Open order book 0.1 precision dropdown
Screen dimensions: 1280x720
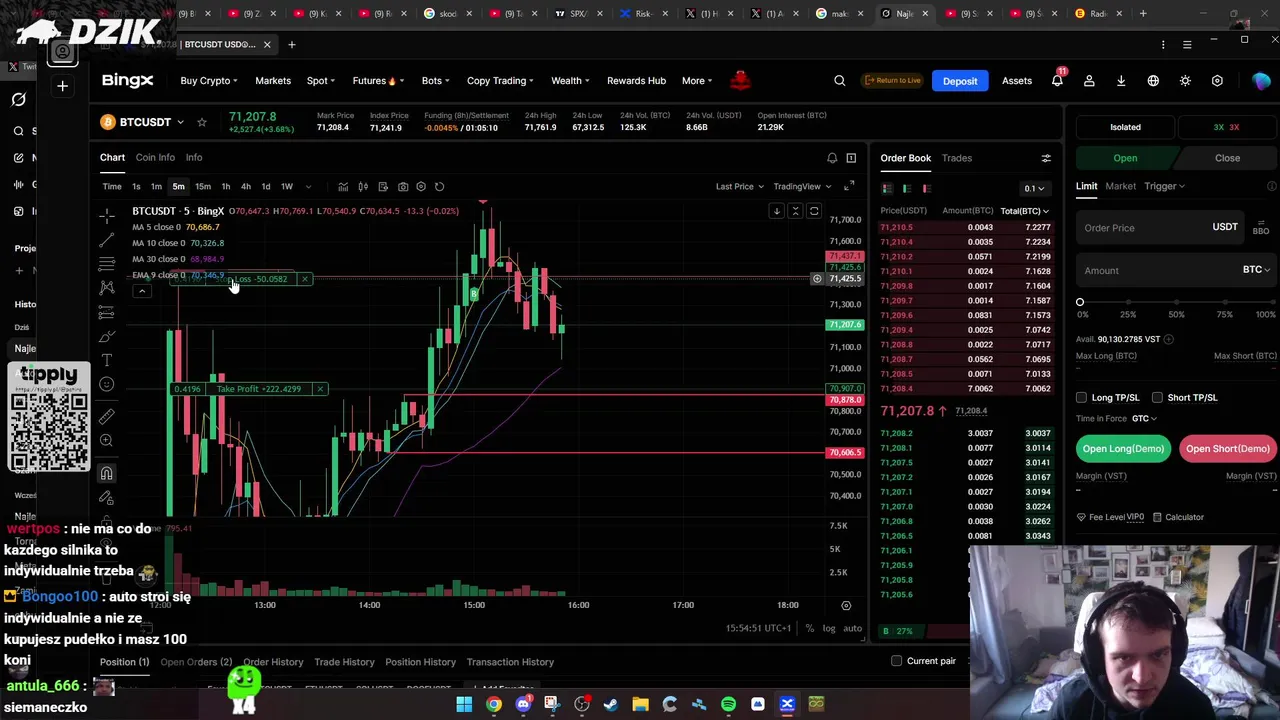pos(1034,188)
